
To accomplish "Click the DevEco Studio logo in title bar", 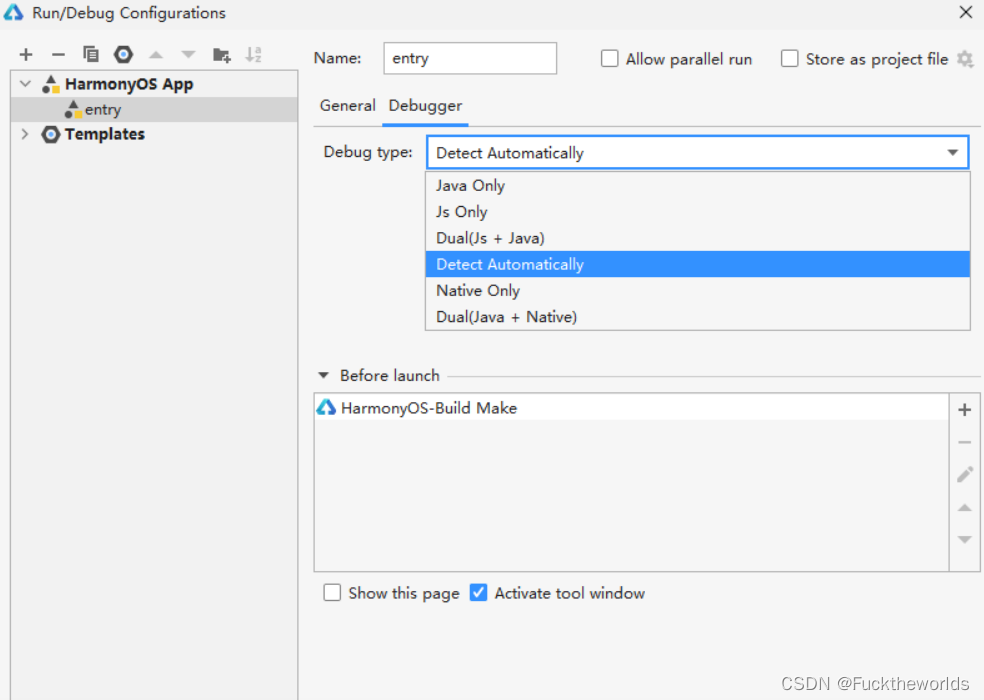I will (13, 12).
